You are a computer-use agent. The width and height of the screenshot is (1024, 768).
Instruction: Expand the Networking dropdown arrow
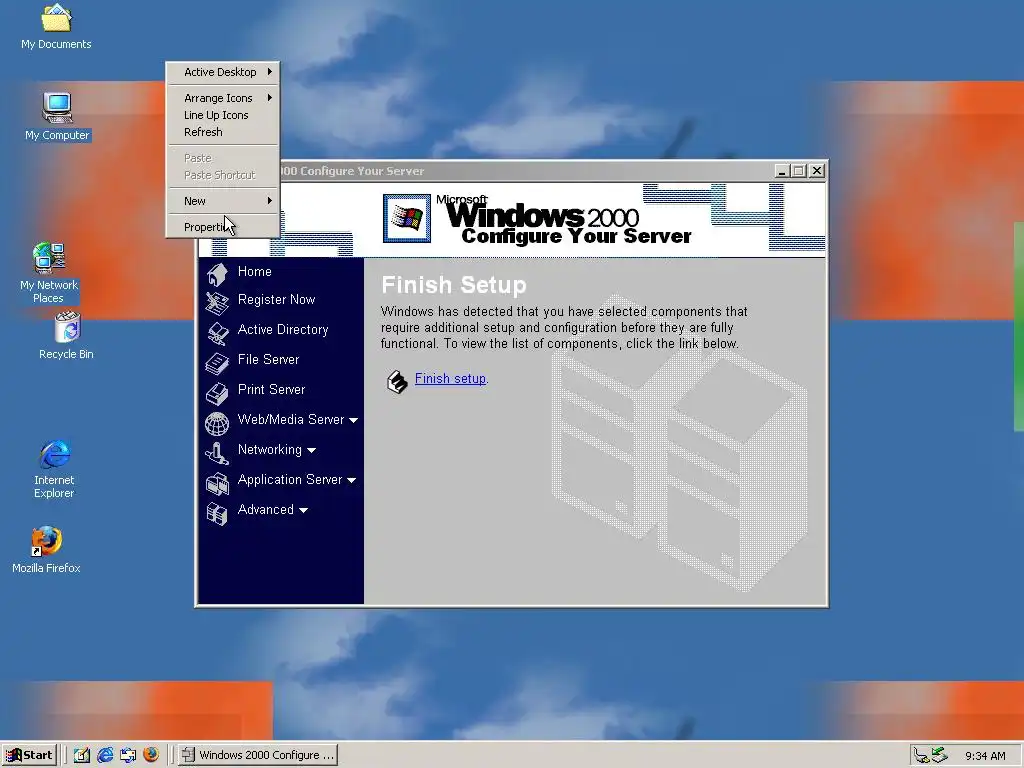coord(312,450)
